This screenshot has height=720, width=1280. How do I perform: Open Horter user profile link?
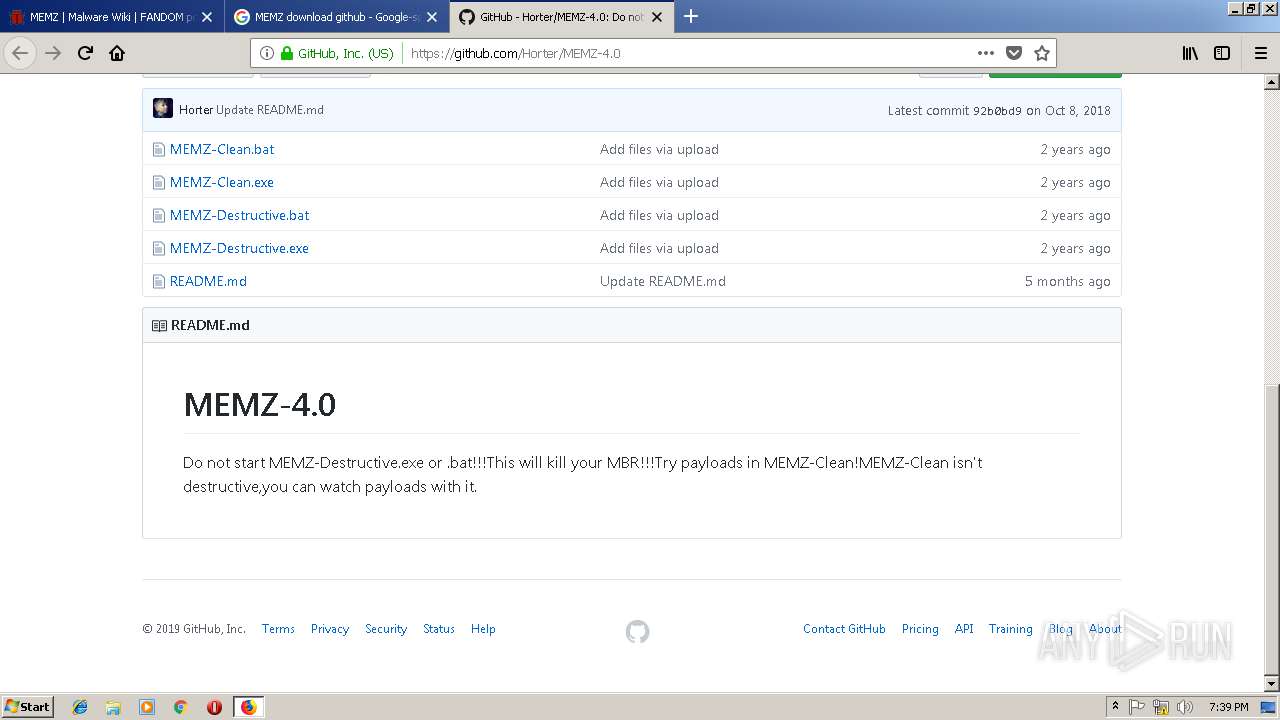coord(196,110)
